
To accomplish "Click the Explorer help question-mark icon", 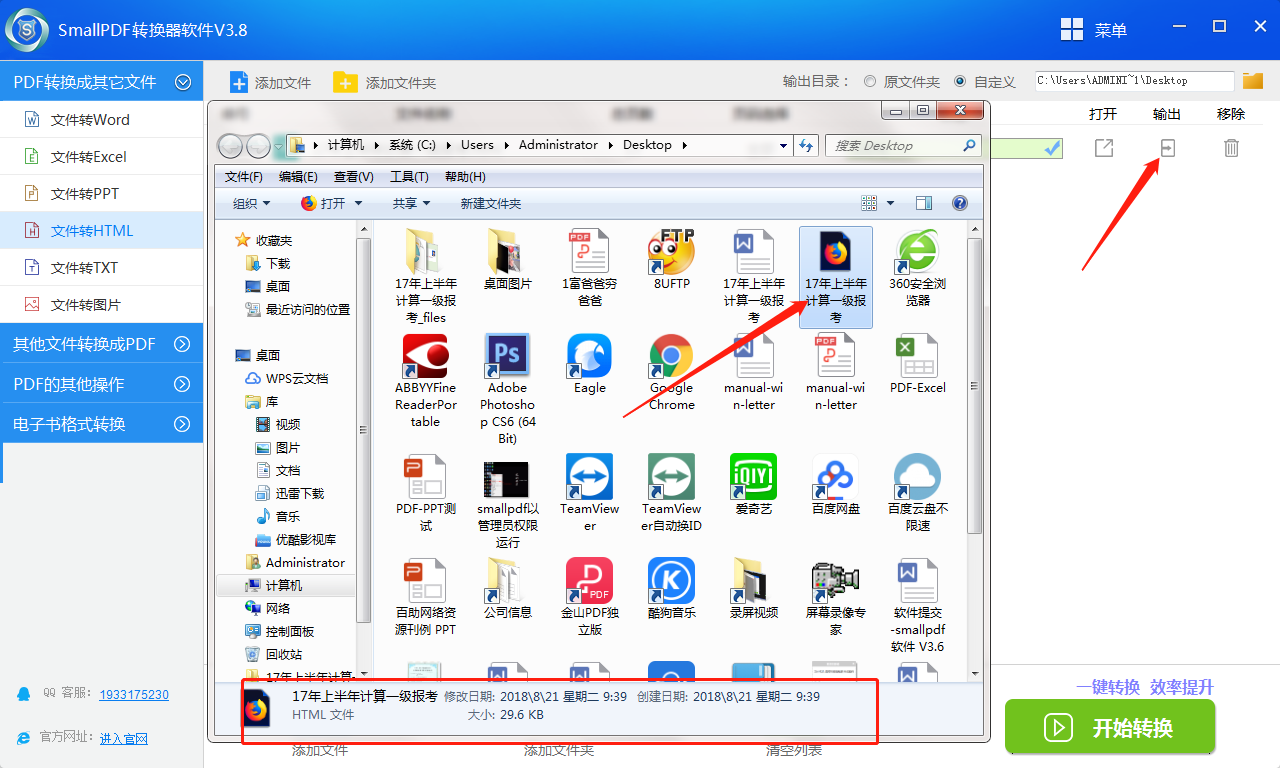I will (960, 203).
